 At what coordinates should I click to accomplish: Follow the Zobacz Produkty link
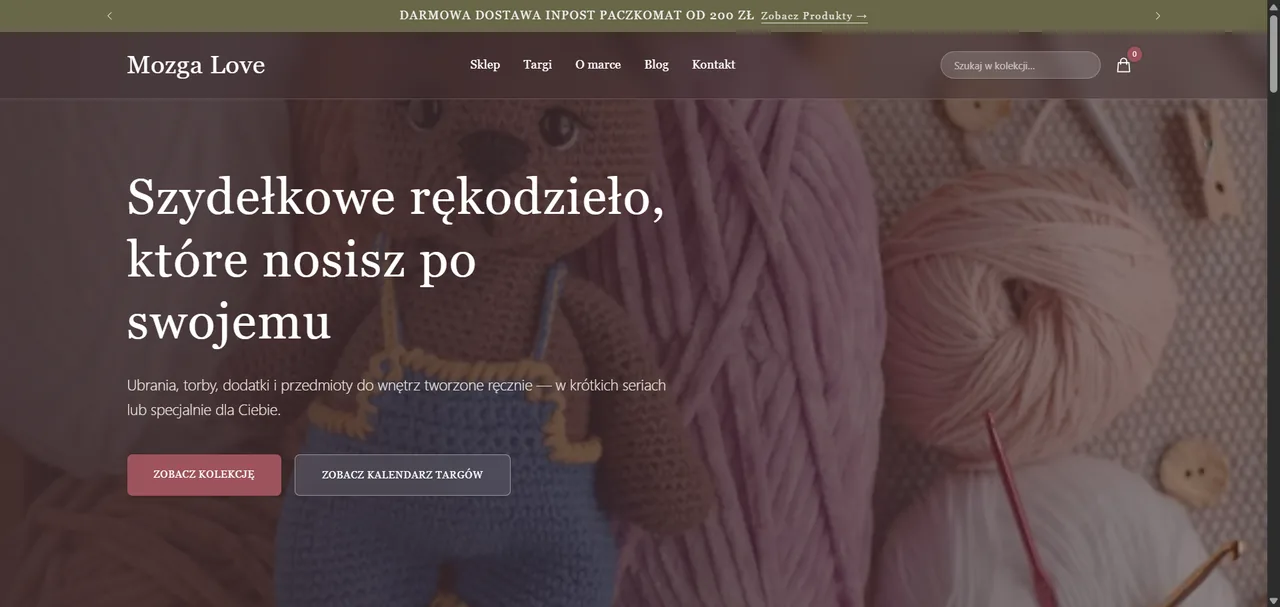point(814,16)
